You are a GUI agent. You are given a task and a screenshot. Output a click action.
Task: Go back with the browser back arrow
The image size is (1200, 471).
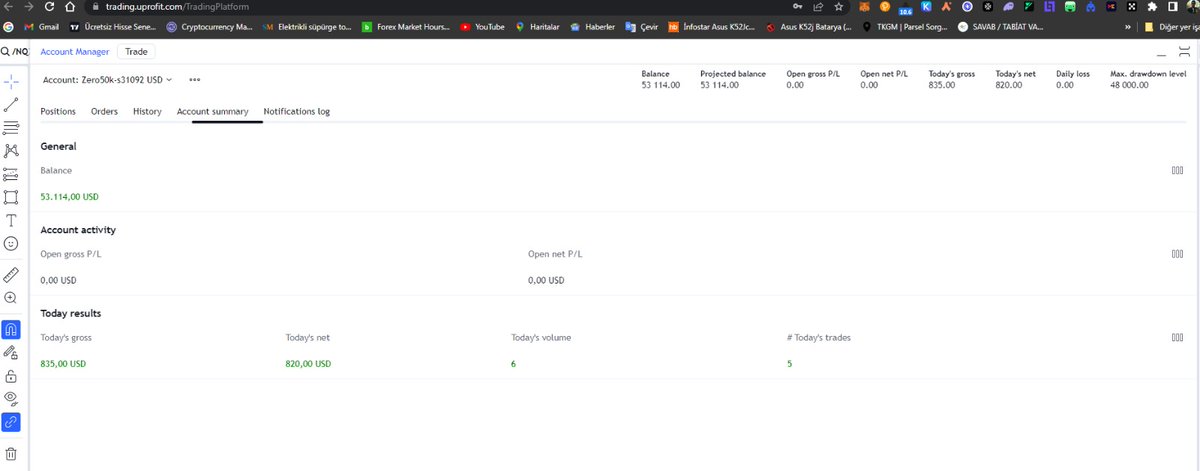(x=9, y=7)
